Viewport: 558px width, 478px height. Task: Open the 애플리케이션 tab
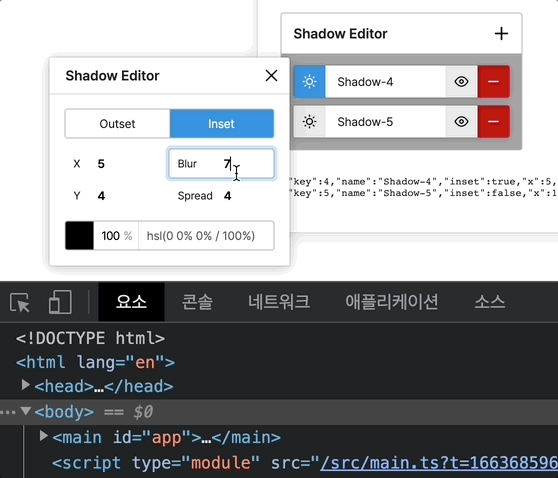(x=391, y=302)
